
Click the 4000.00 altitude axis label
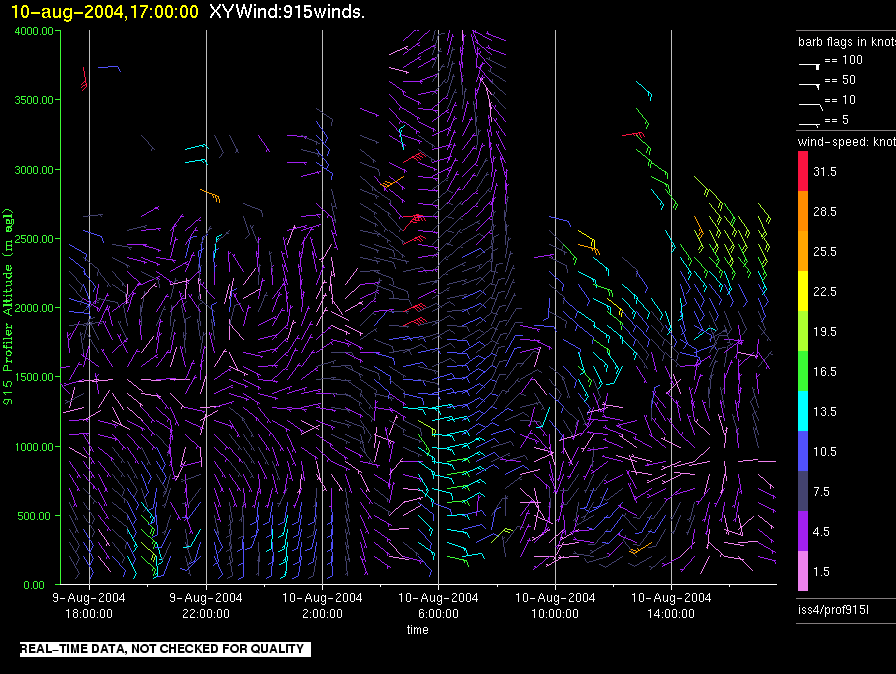point(34,31)
